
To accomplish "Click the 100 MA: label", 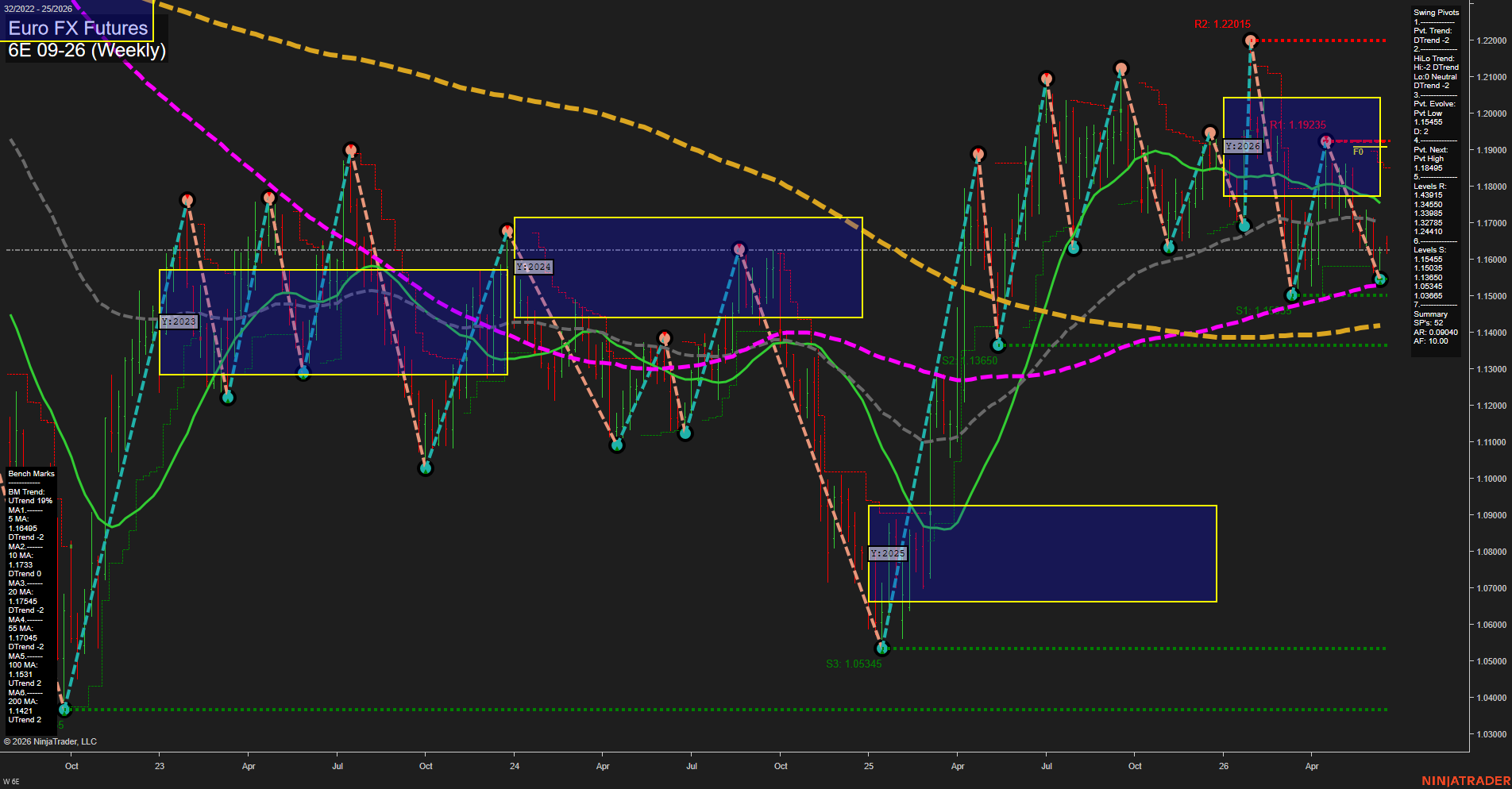I will 23,665.
